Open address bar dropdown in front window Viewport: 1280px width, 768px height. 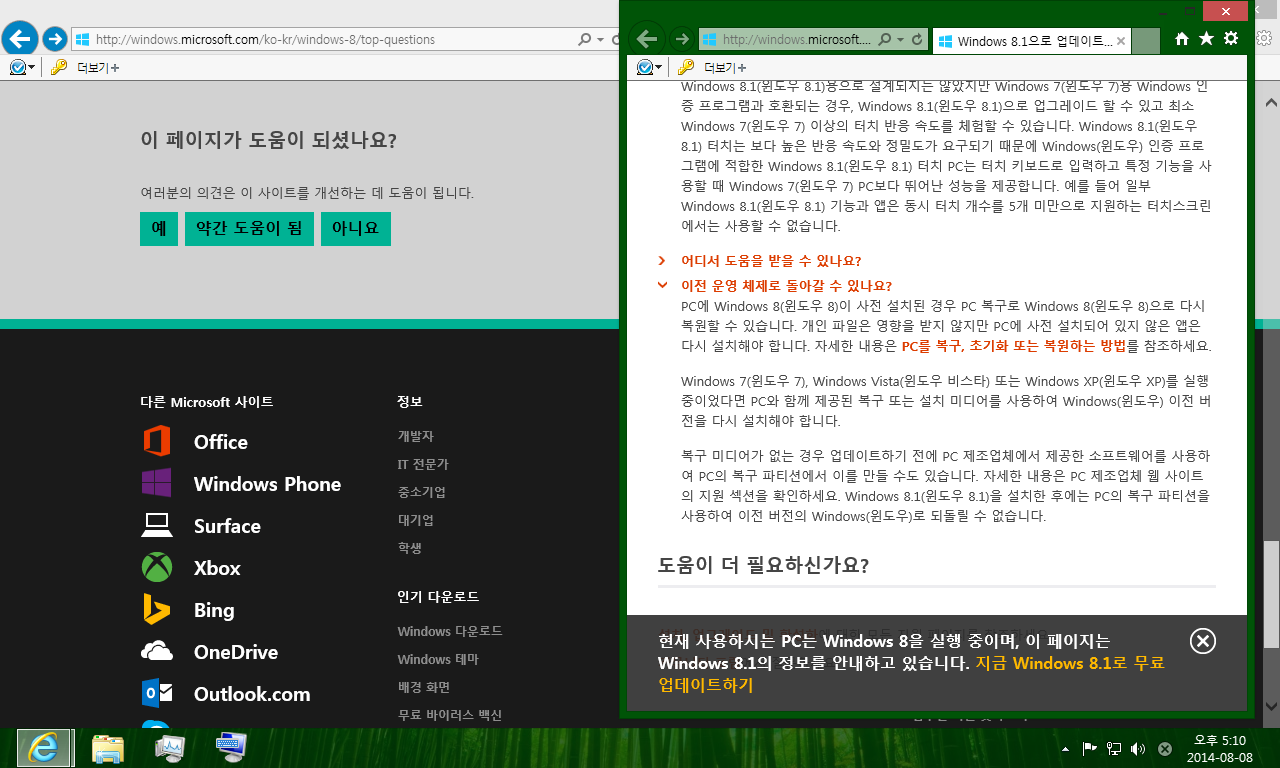coord(900,40)
